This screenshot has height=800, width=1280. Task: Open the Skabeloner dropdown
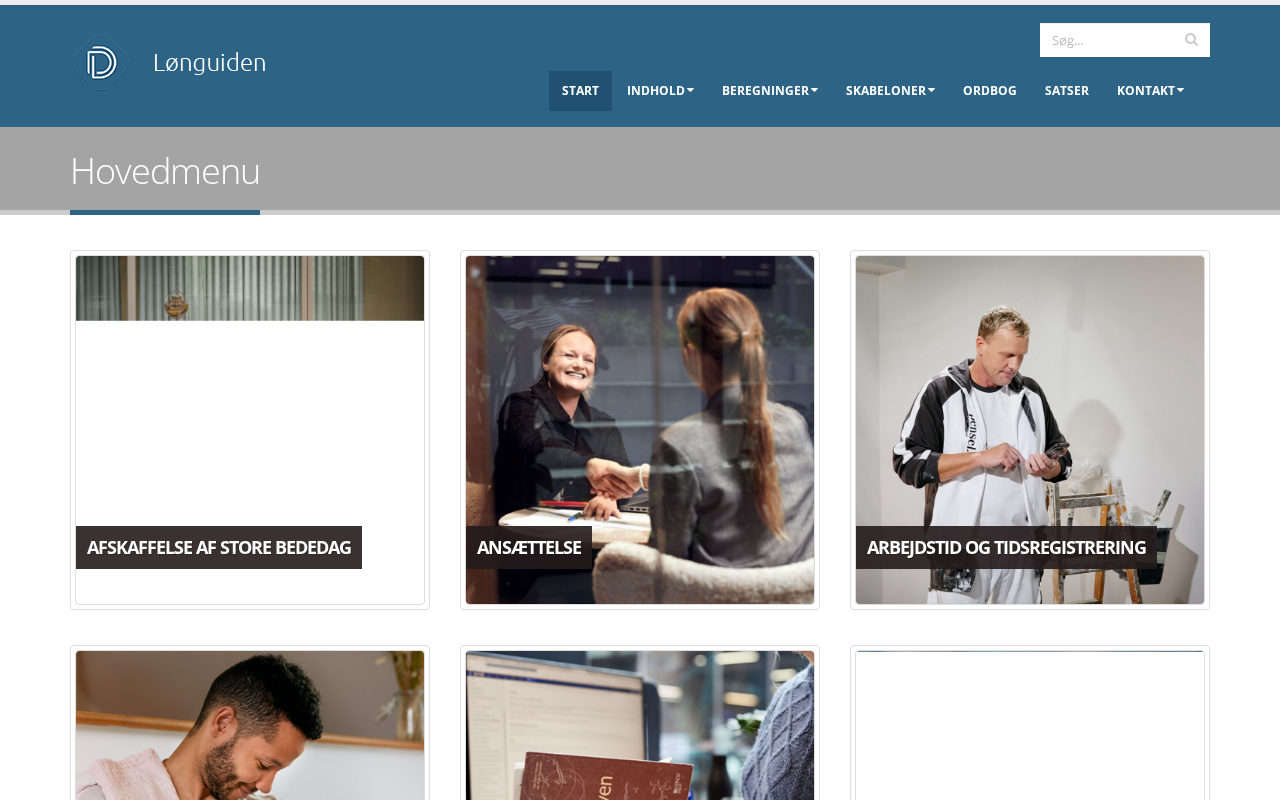coord(890,91)
